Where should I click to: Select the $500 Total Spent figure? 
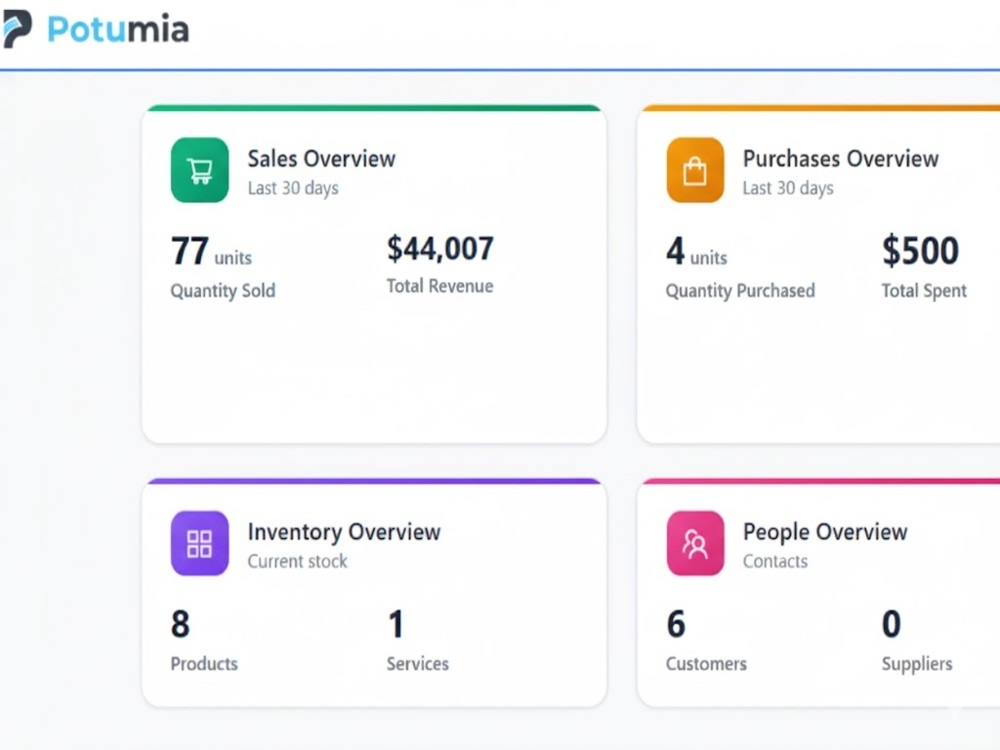click(x=920, y=250)
